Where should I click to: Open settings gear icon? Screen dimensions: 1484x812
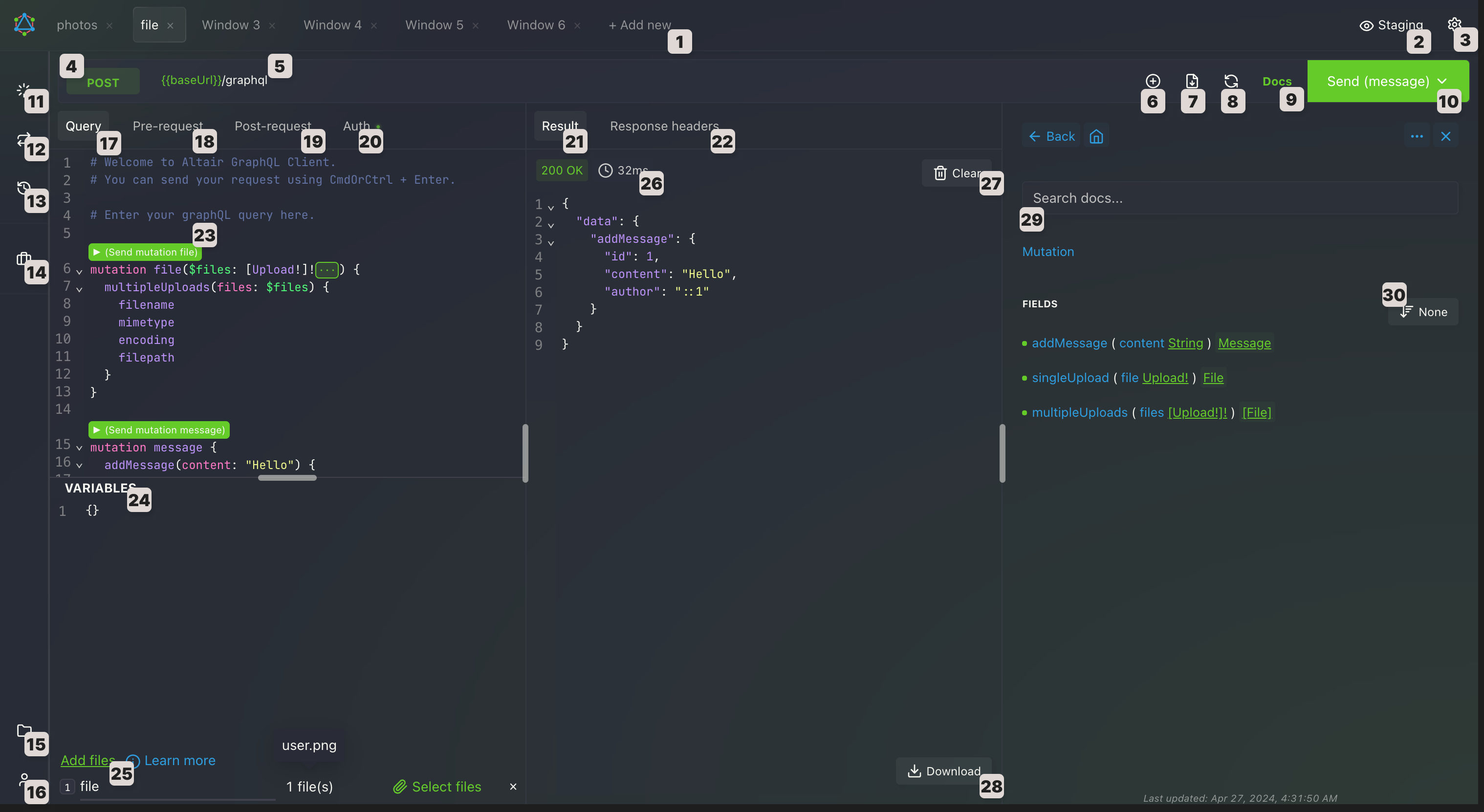point(1454,24)
